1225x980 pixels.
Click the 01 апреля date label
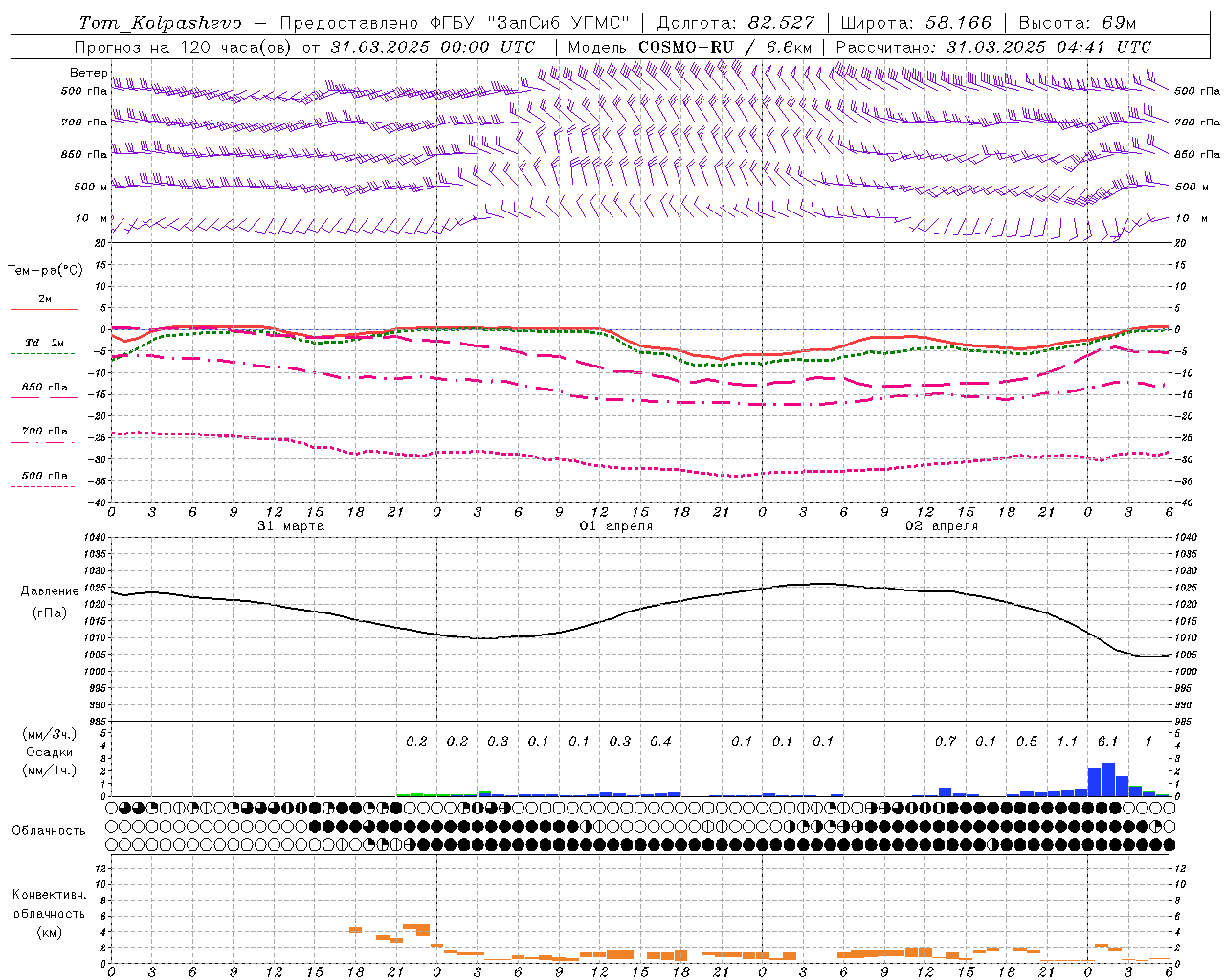pyautogui.click(x=616, y=525)
